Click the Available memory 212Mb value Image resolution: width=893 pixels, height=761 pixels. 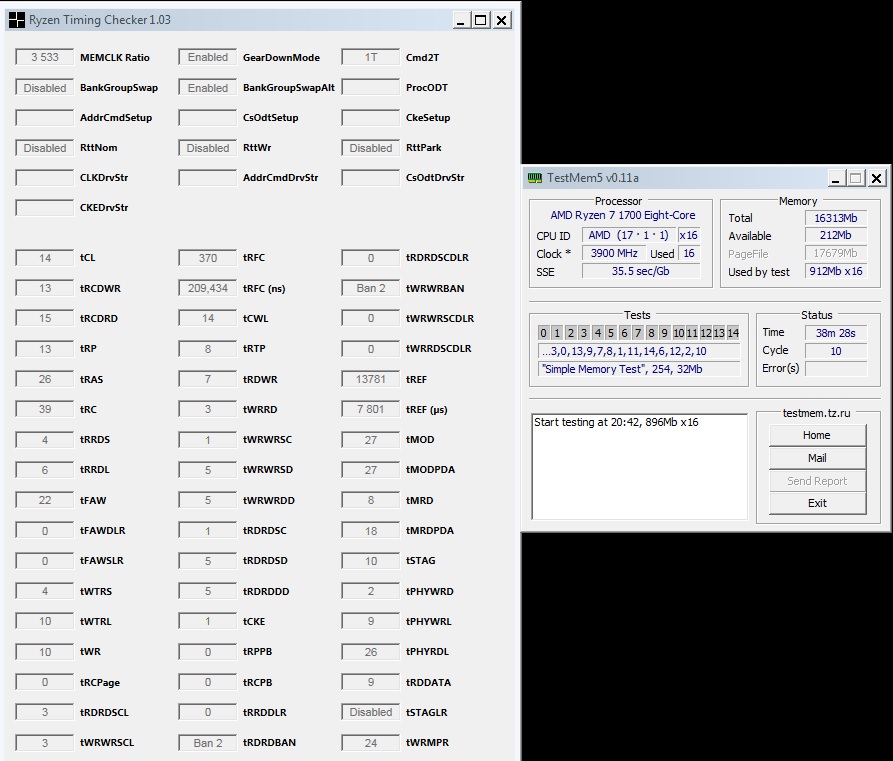coord(835,235)
